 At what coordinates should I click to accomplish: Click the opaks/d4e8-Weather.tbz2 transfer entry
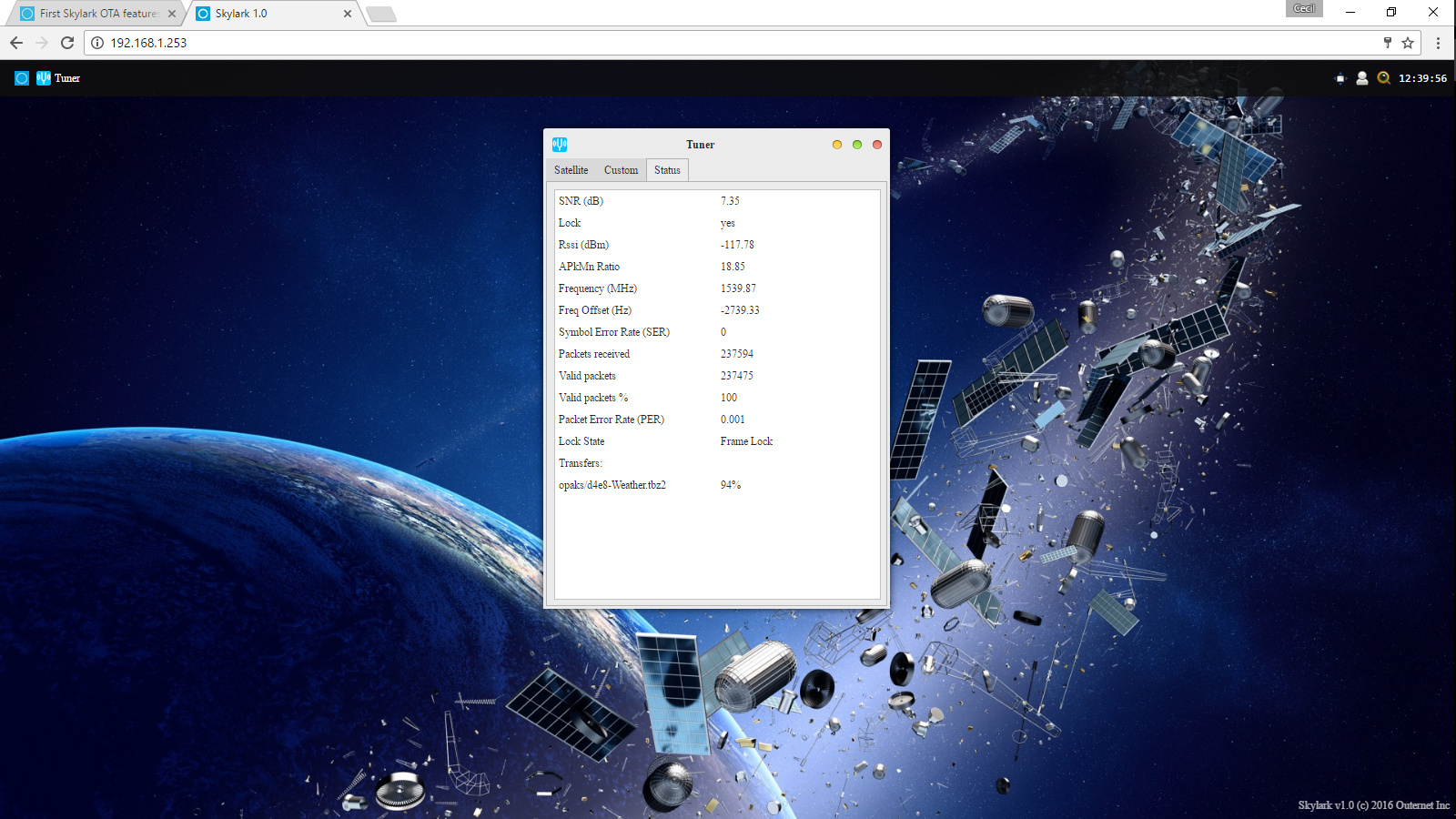tap(612, 485)
